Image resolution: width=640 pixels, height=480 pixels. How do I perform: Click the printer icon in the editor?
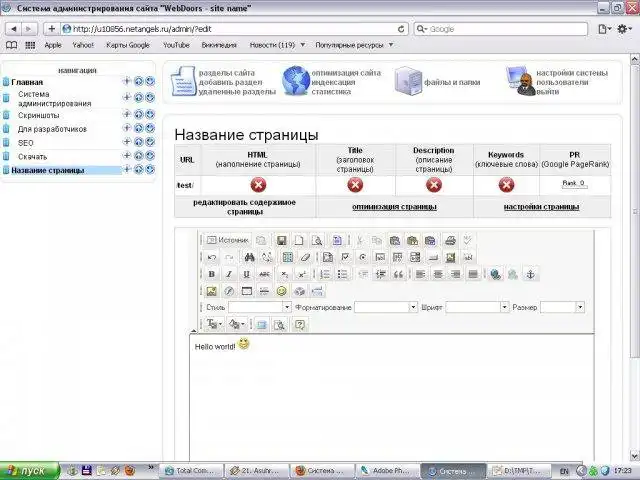(450, 240)
